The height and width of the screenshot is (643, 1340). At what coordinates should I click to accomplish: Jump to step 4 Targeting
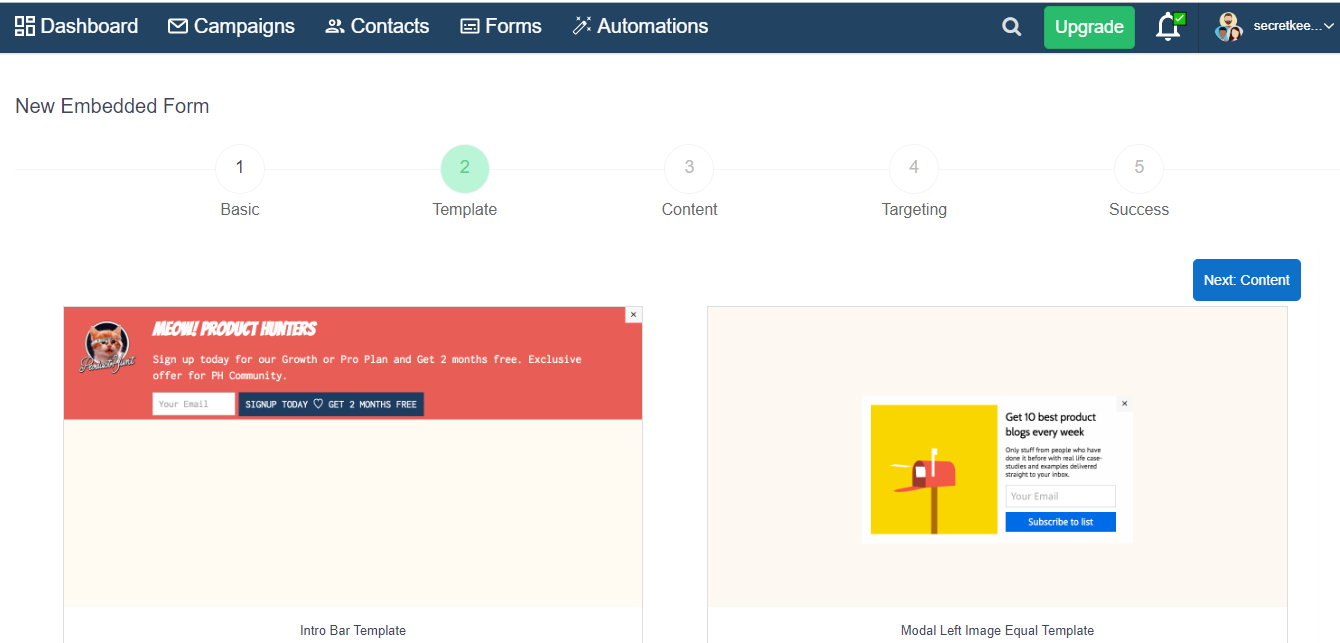click(914, 168)
